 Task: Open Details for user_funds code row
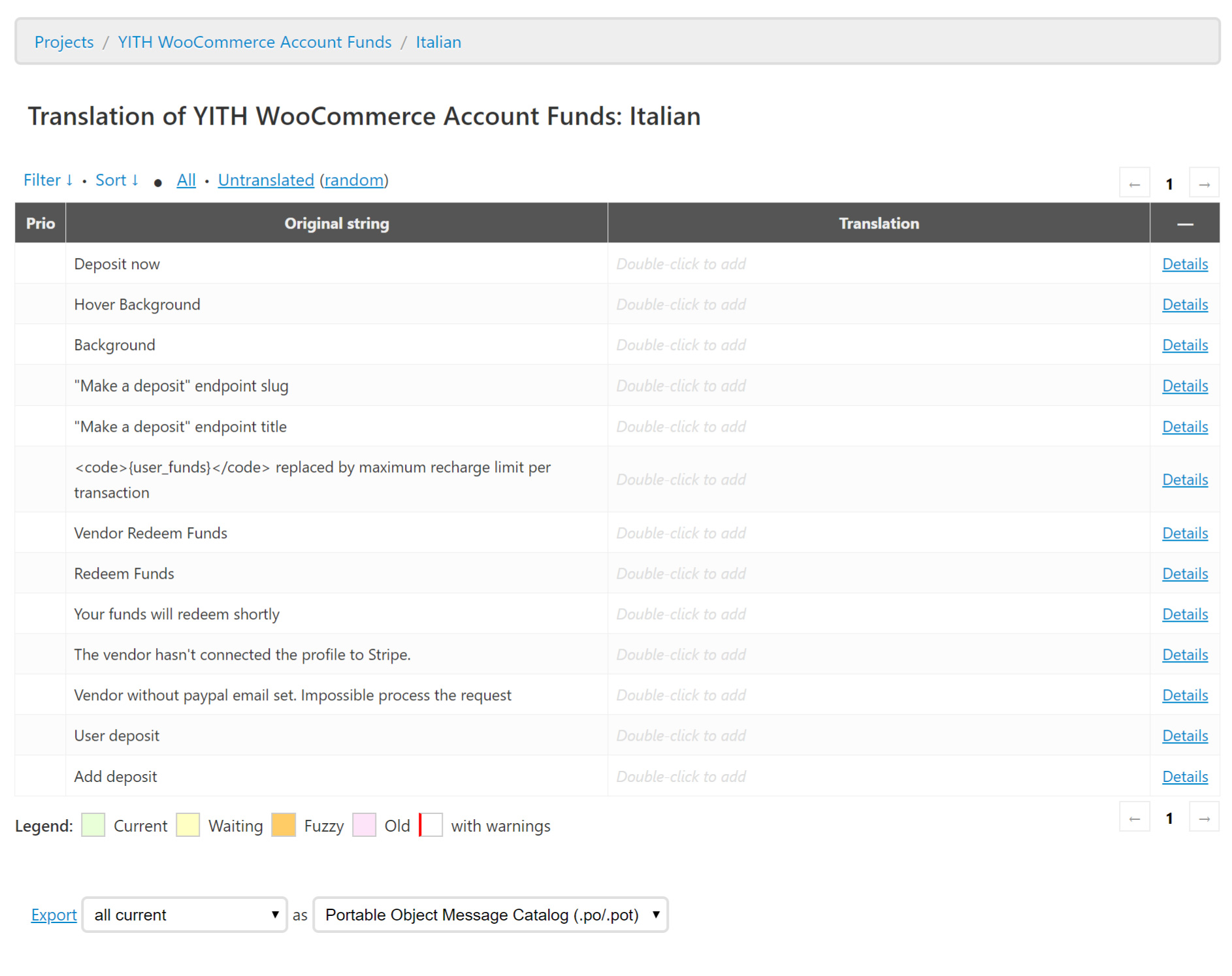click(1185, 480)
